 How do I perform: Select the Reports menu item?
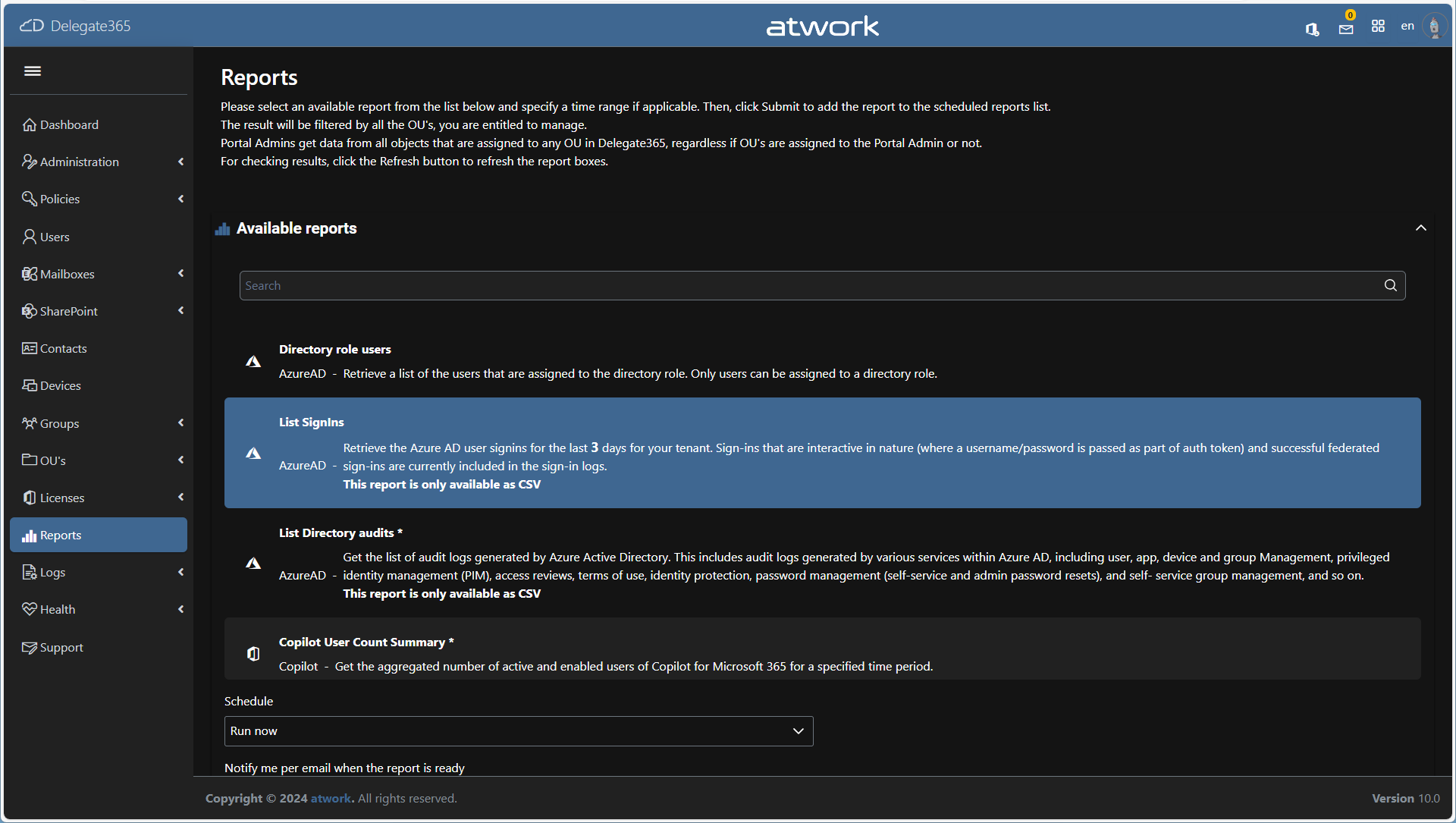coord(99,536)
